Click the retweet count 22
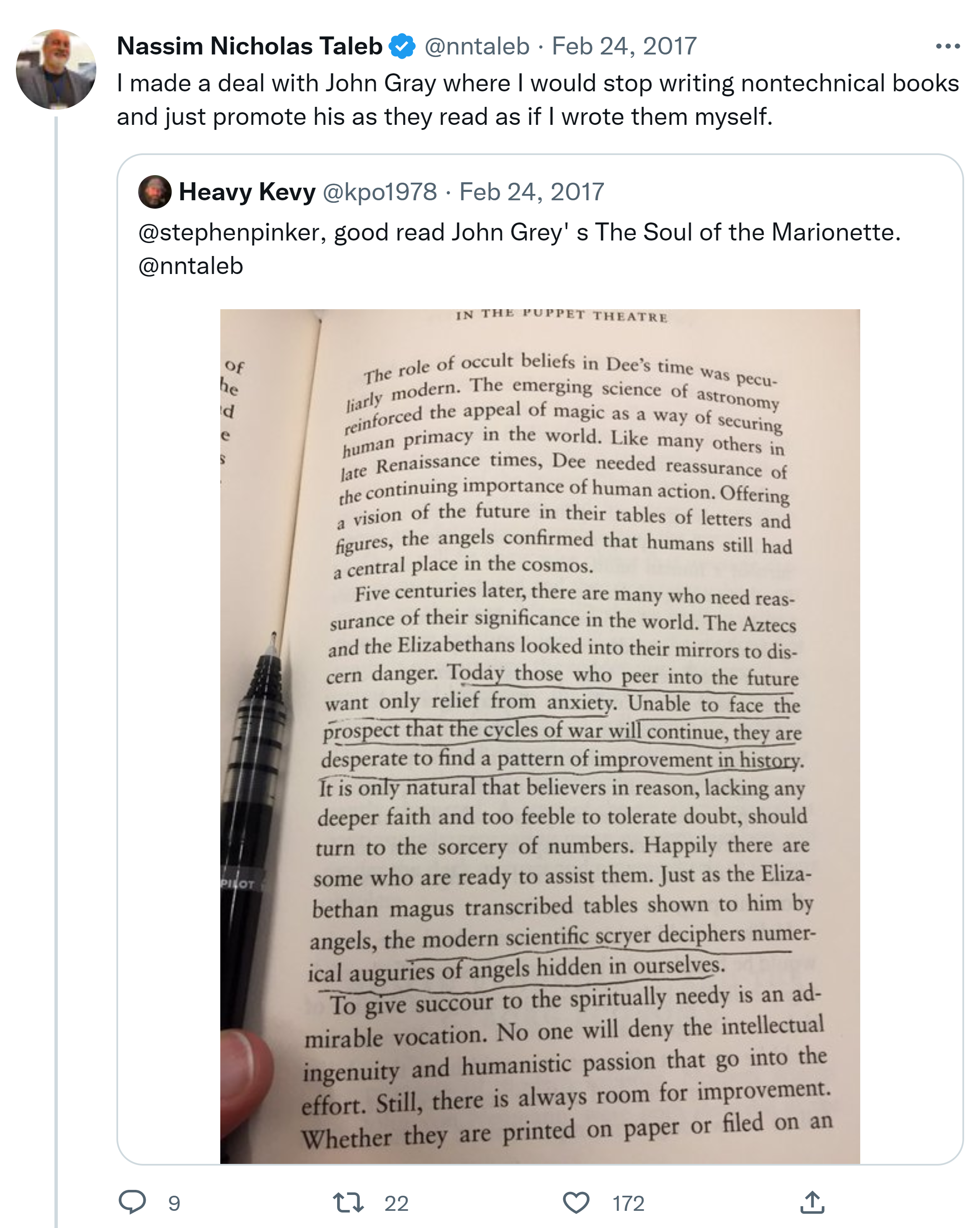Viewport: 980px width, 1228px height. click(396, 1204)
